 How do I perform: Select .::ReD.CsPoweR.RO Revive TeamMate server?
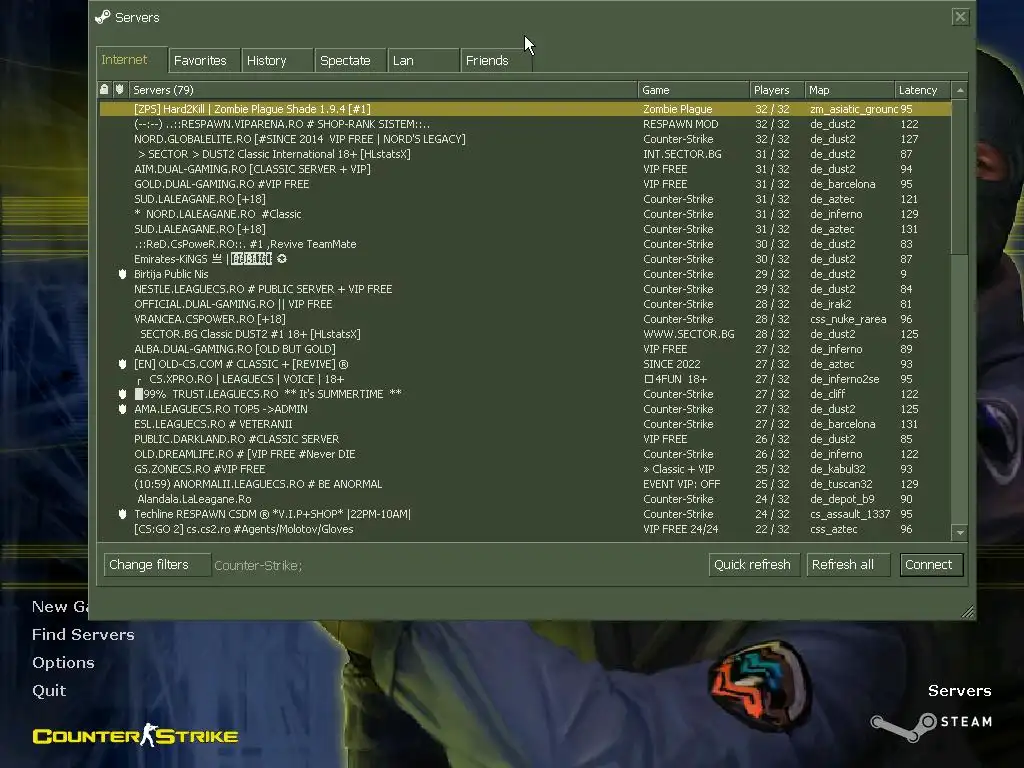pos(525,244)
